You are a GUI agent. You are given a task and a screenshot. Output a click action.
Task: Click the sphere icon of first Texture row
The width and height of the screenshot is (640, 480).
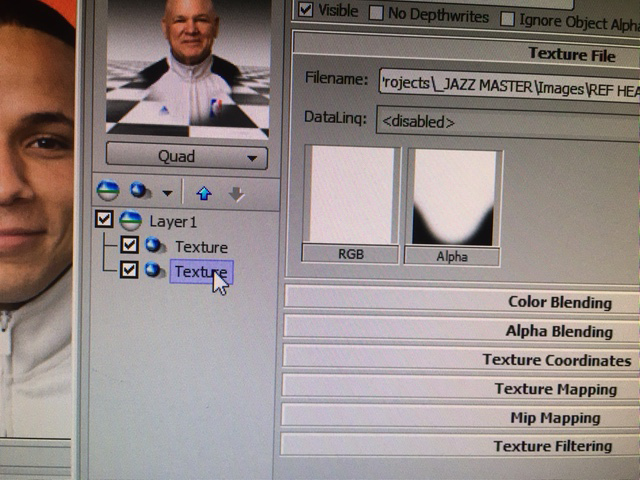155,245
